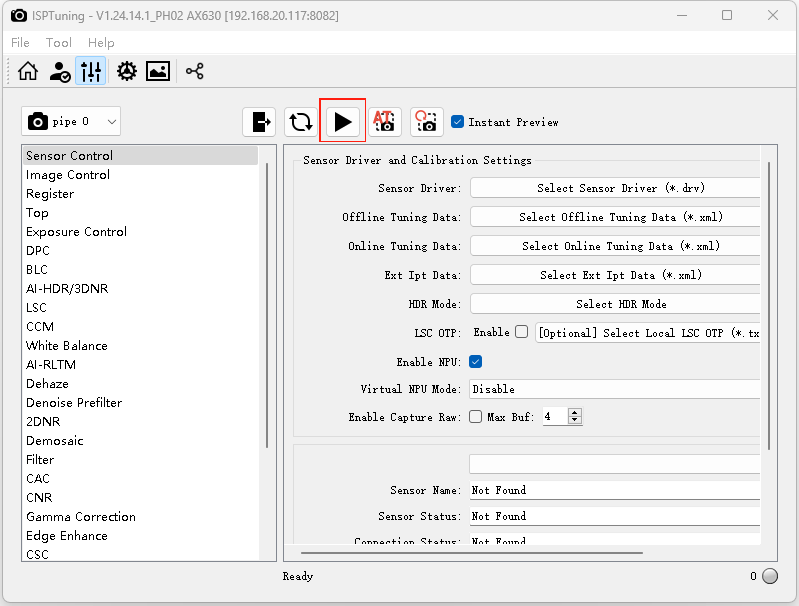This screenshot has width=799, height=606.
Task: Select DPC in the module list
Action: coord(140,251)
